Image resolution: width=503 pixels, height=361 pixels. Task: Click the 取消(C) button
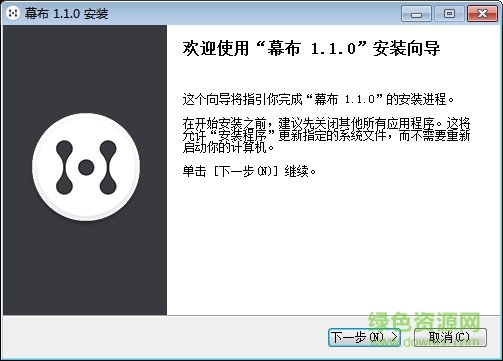tap(450, 337)
